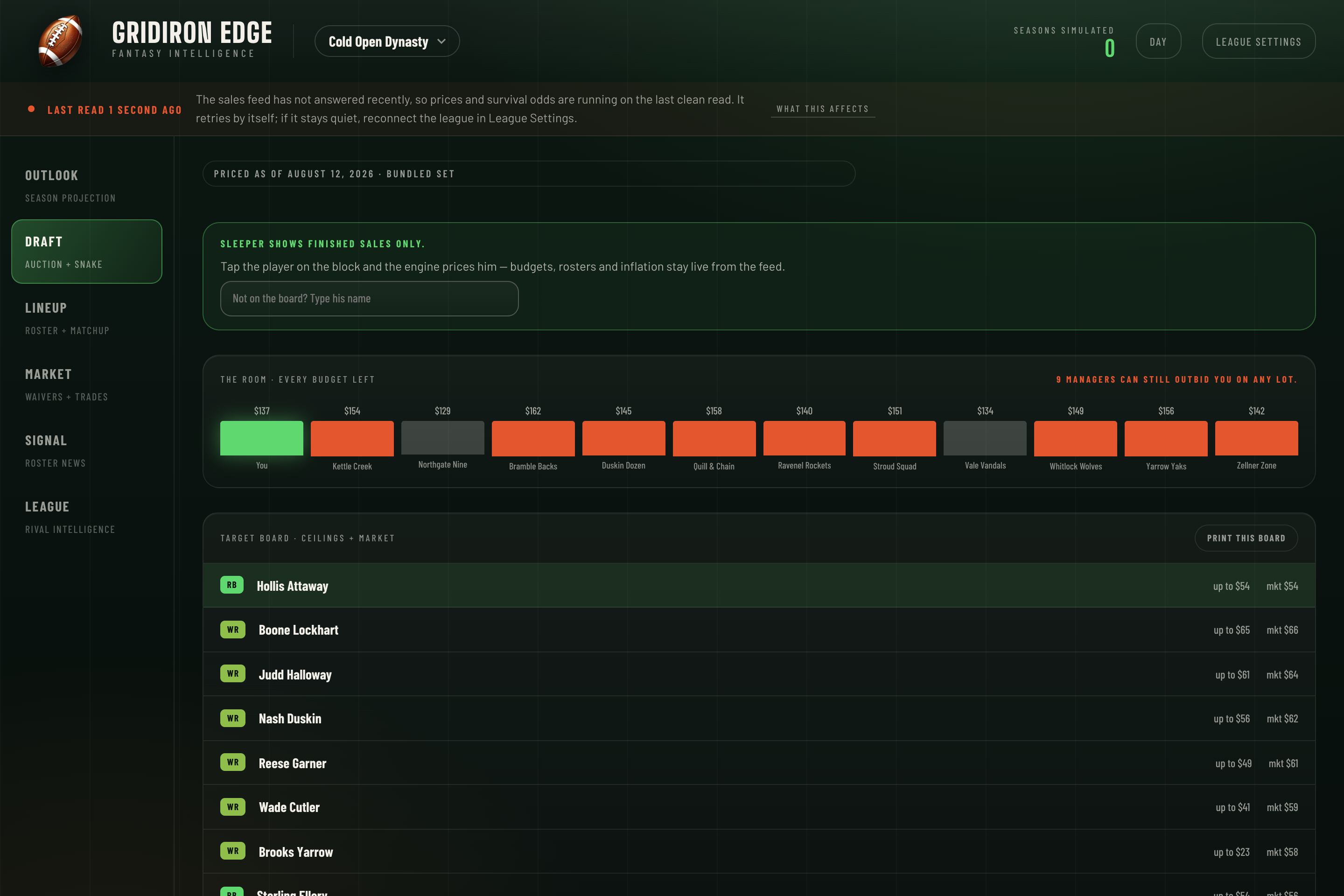Tap the Nash Duskin player row
The image size is (1344, 896).
tap(759, 718)
